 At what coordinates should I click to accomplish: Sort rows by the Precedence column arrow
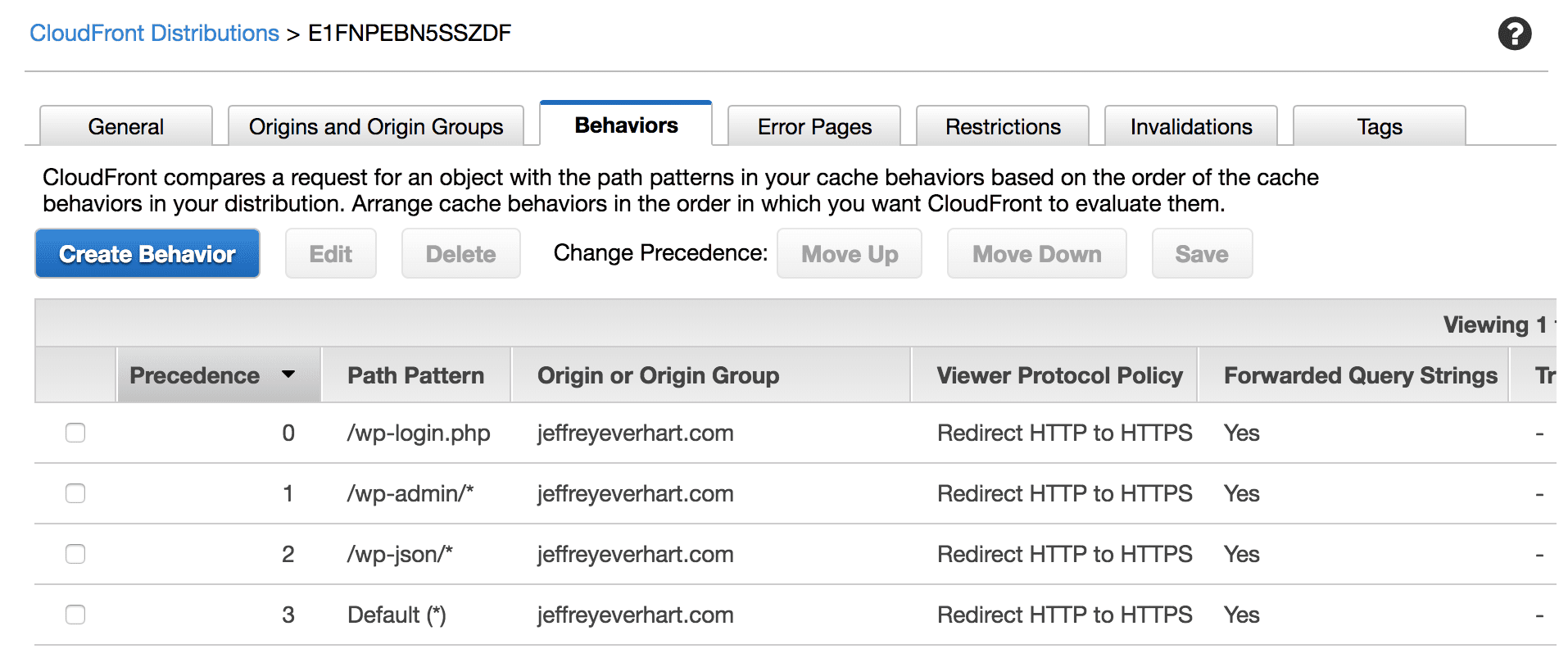coord(288,374)
